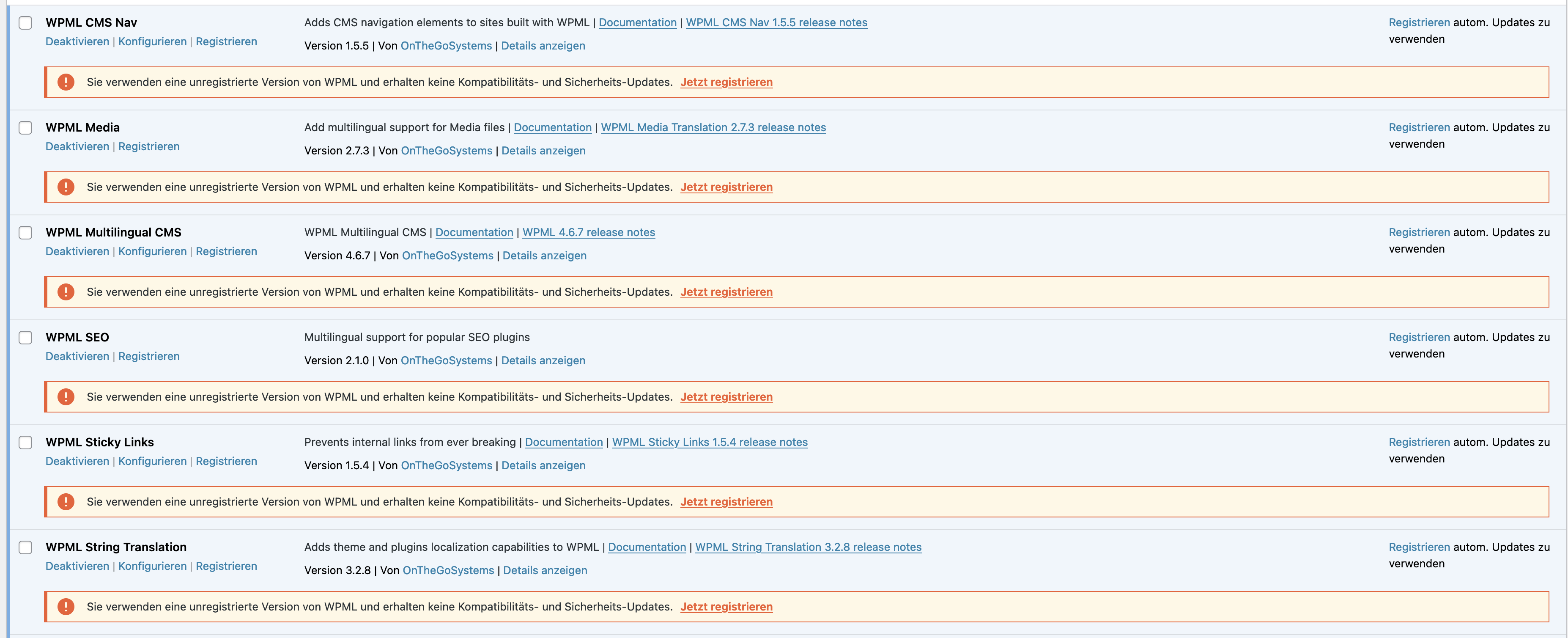Screen dimensions: 1568x638
Task: Deactivate the WPML SEO plugin
Action: 77,356
